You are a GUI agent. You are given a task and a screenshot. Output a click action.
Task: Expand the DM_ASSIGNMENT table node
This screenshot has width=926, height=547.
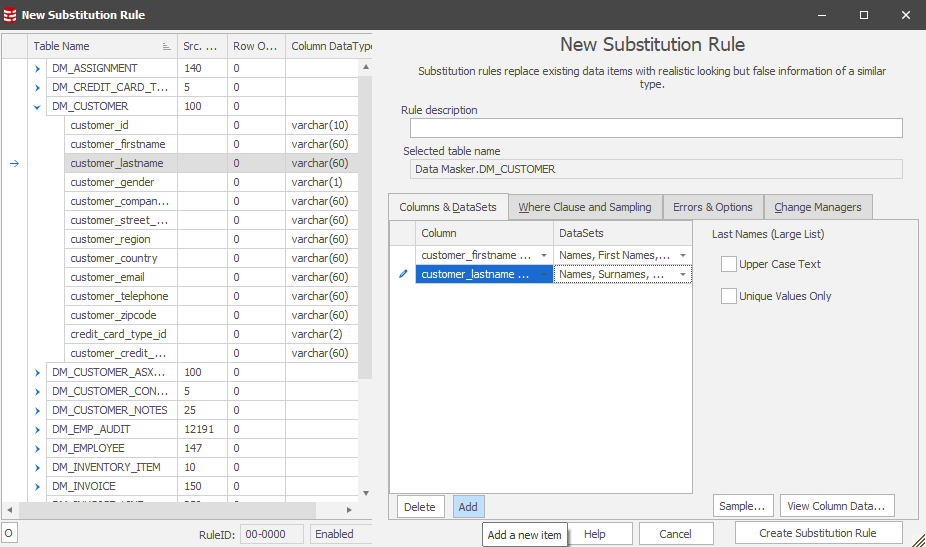coord(38,68)
